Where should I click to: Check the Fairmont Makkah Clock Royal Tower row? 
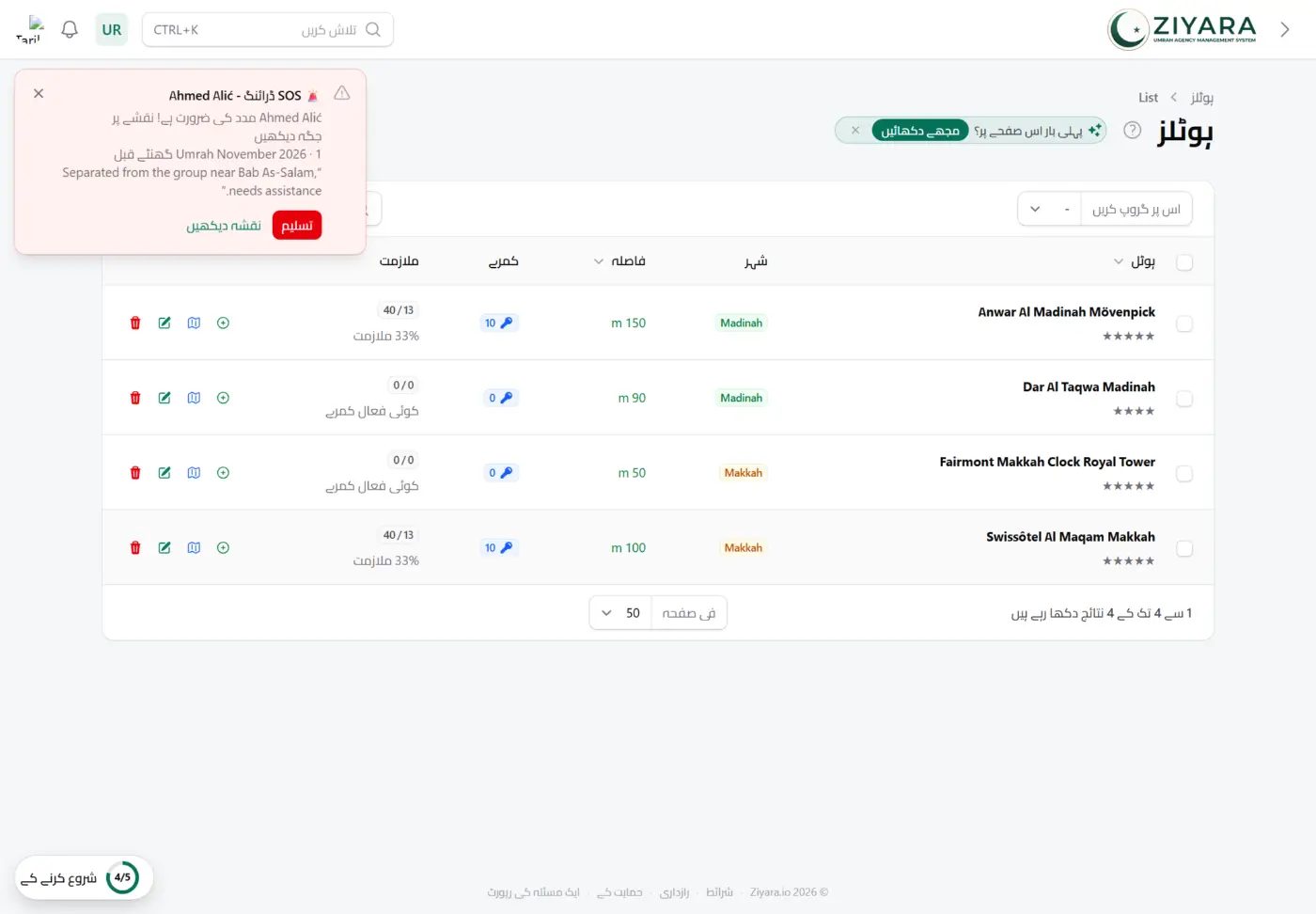pos(1184,474)
